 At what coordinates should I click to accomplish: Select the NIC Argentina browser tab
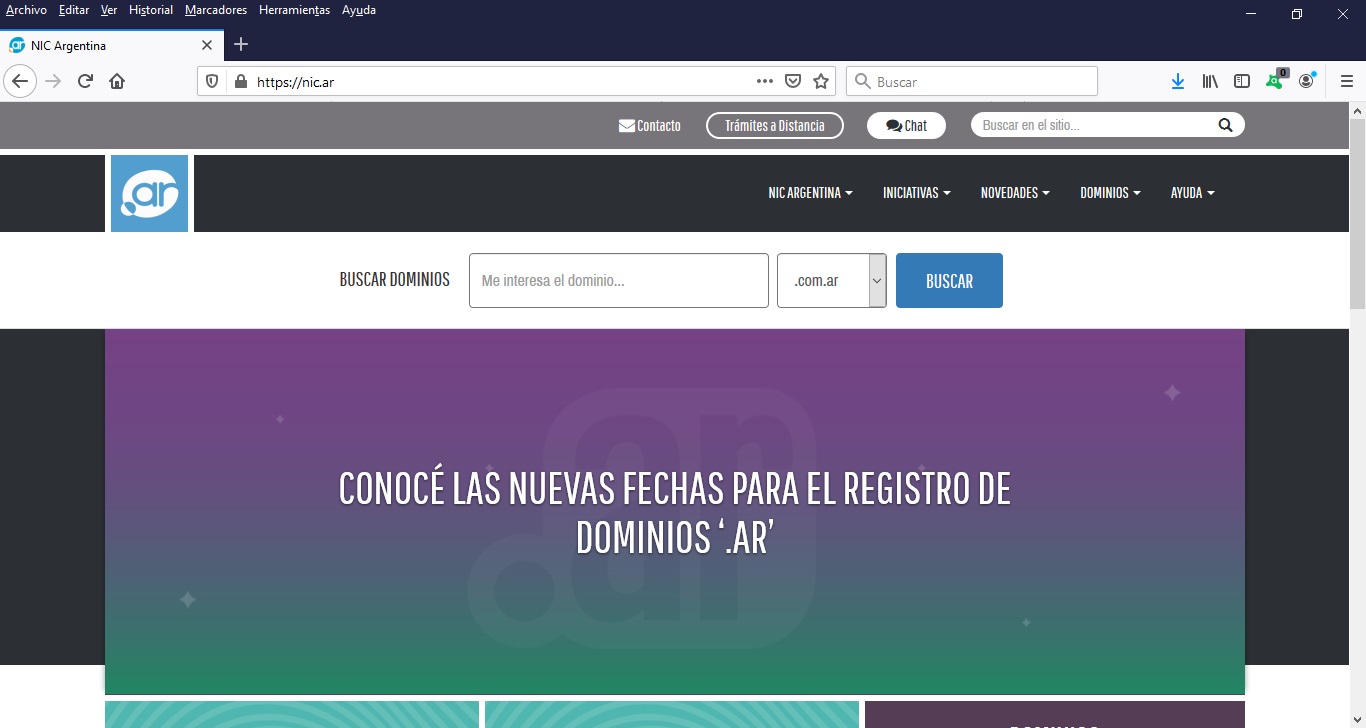pyautogui.click(x=112, y=45)
